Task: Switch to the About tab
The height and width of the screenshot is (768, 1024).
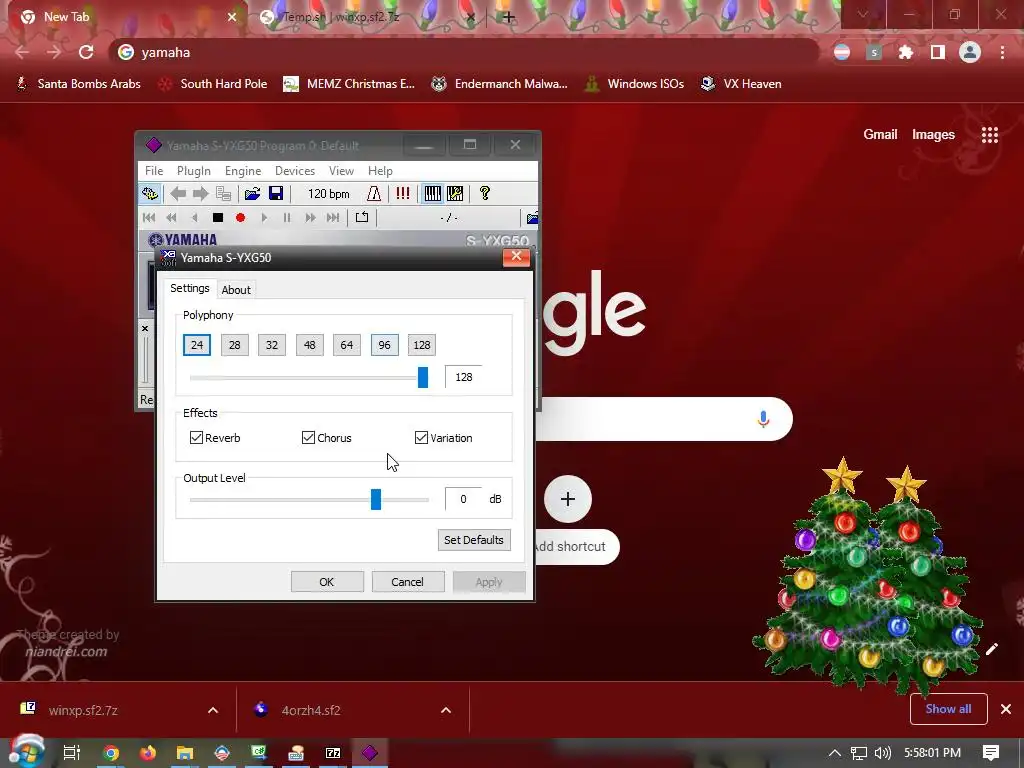Action: pos(236,290)
